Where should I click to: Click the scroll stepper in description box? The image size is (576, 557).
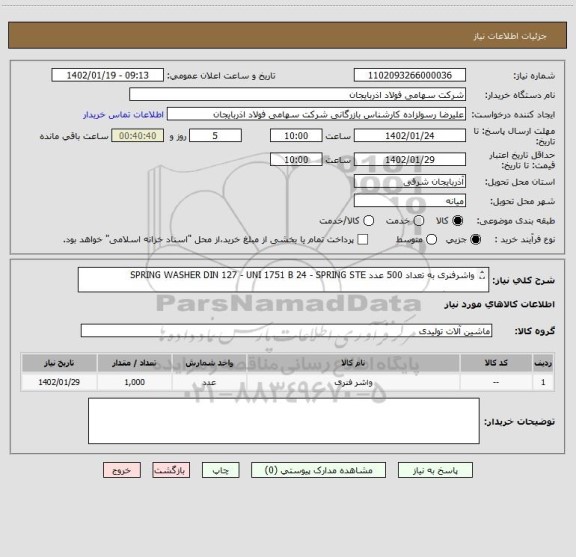click(482, 275)
